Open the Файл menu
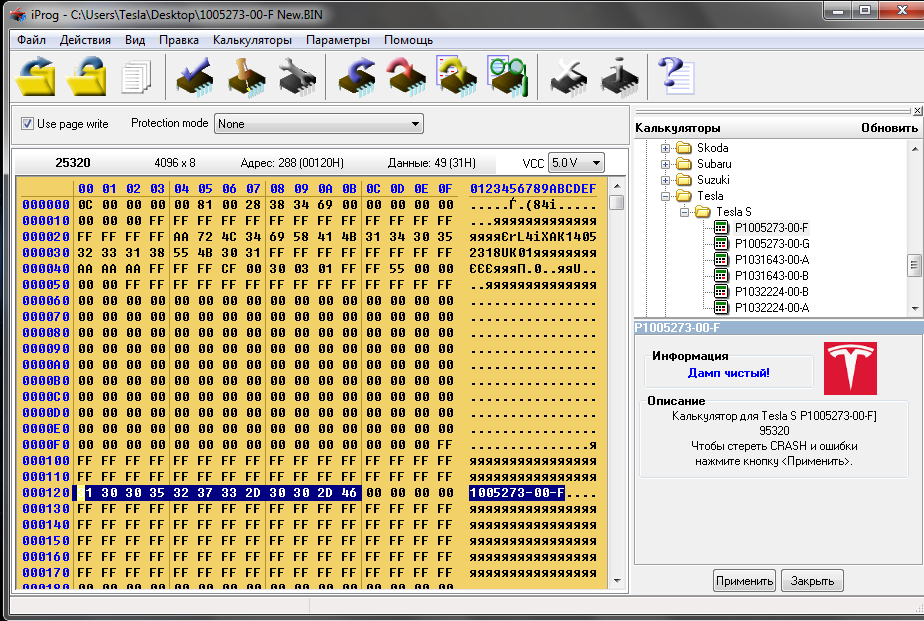 (31, 39)
